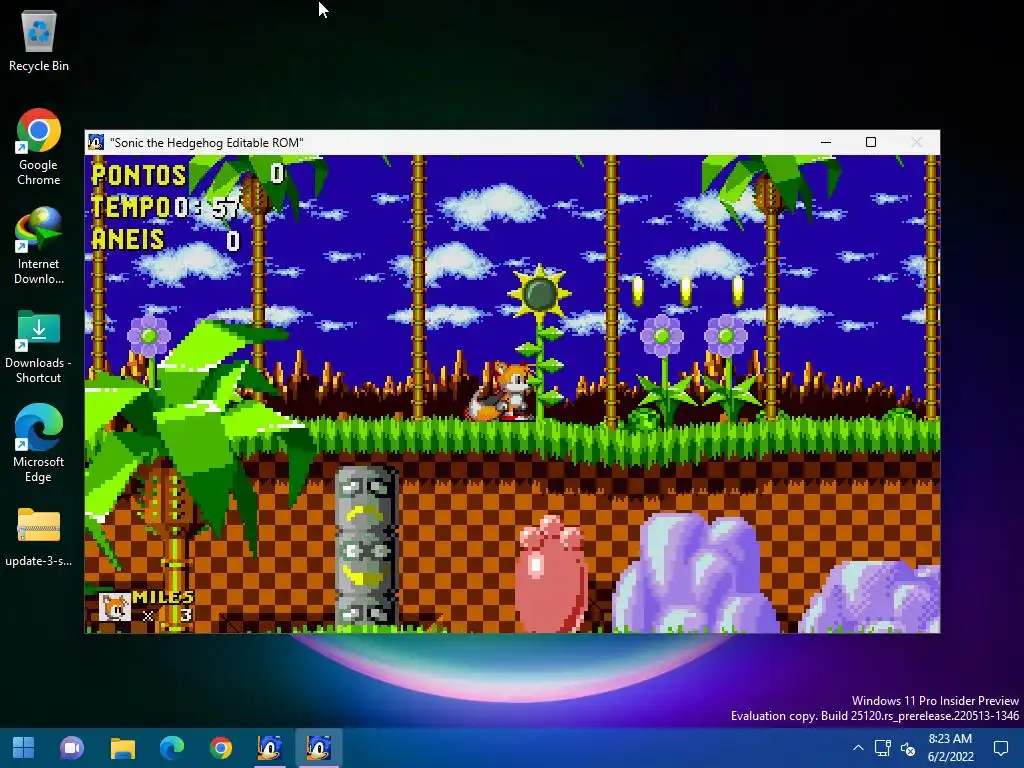Select the update-3-s... zip folder icon
This screenshot has width=1024, height=768.
click(x=39, y=537)
